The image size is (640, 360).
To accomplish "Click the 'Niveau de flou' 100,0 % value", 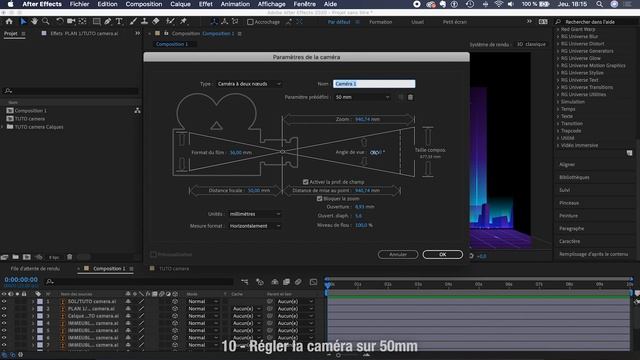I will coord(363,225).
